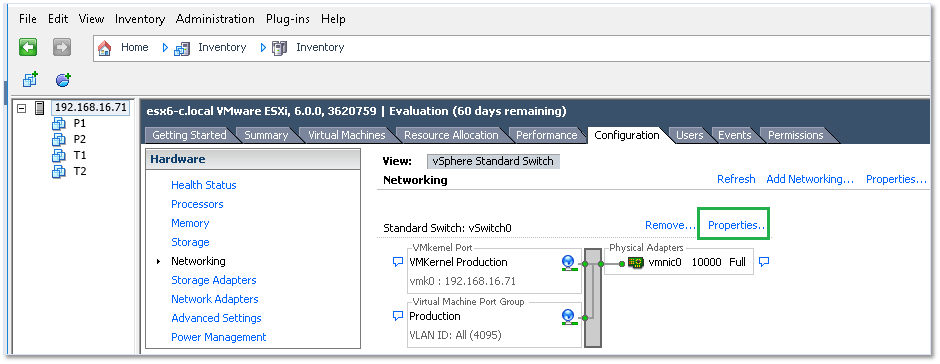Click the grey Forward navigation arrow
Viewport: 940px width, 364px height.
[x=62, y=47]
